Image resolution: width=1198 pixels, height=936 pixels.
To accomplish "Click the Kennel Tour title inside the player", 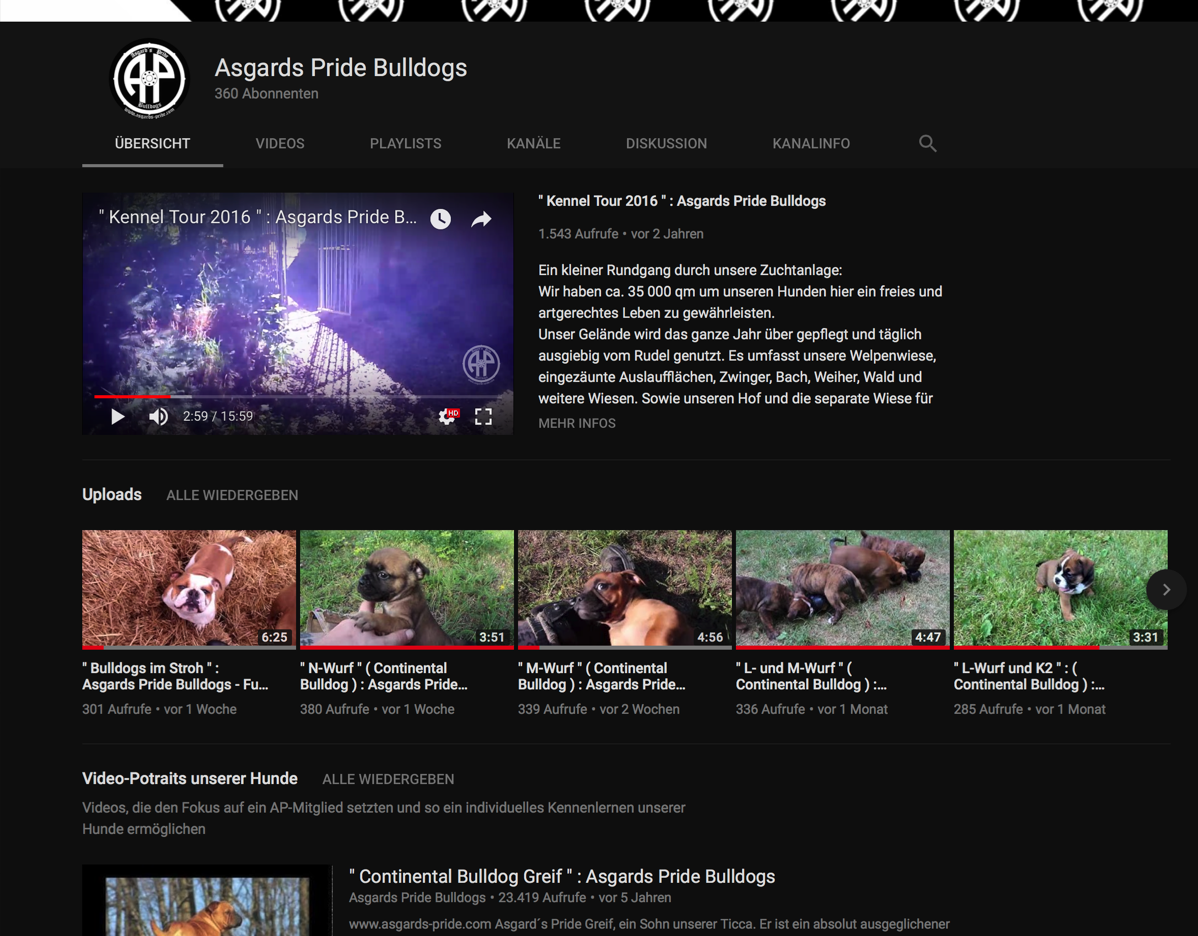I will pos(257,217).
